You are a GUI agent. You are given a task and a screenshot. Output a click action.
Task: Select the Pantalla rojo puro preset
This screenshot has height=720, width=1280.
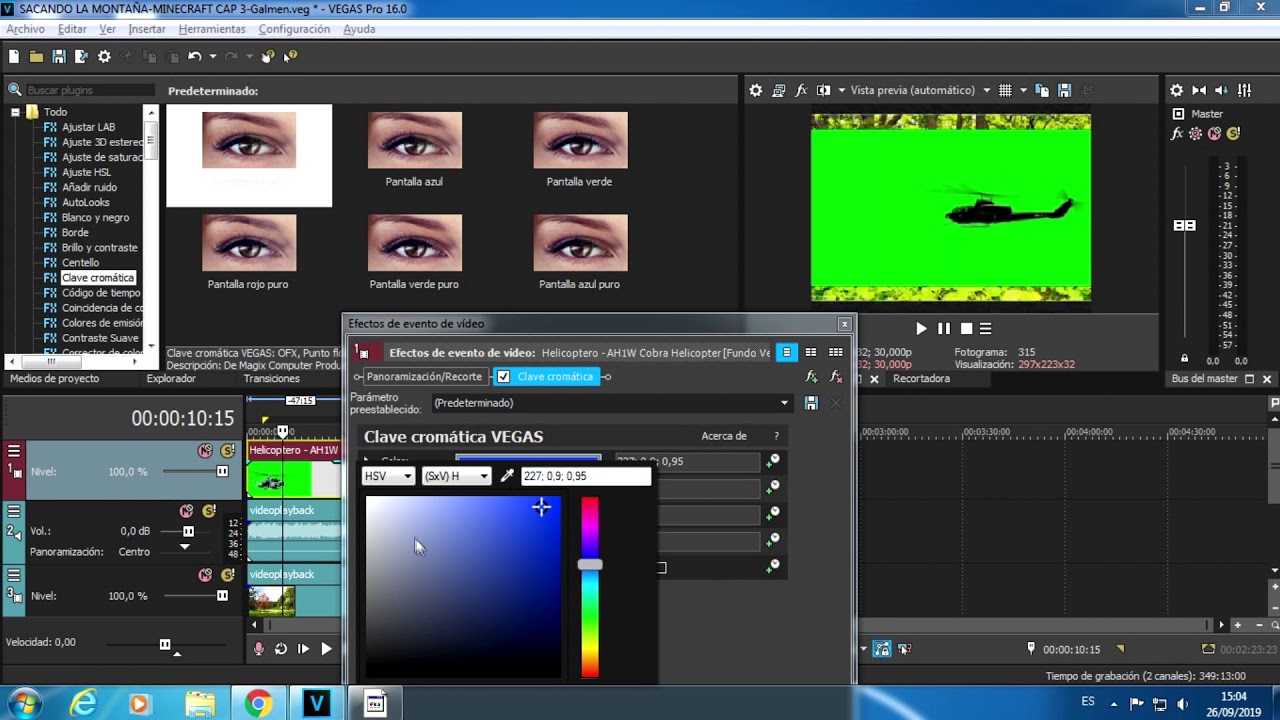click(248, 252)
